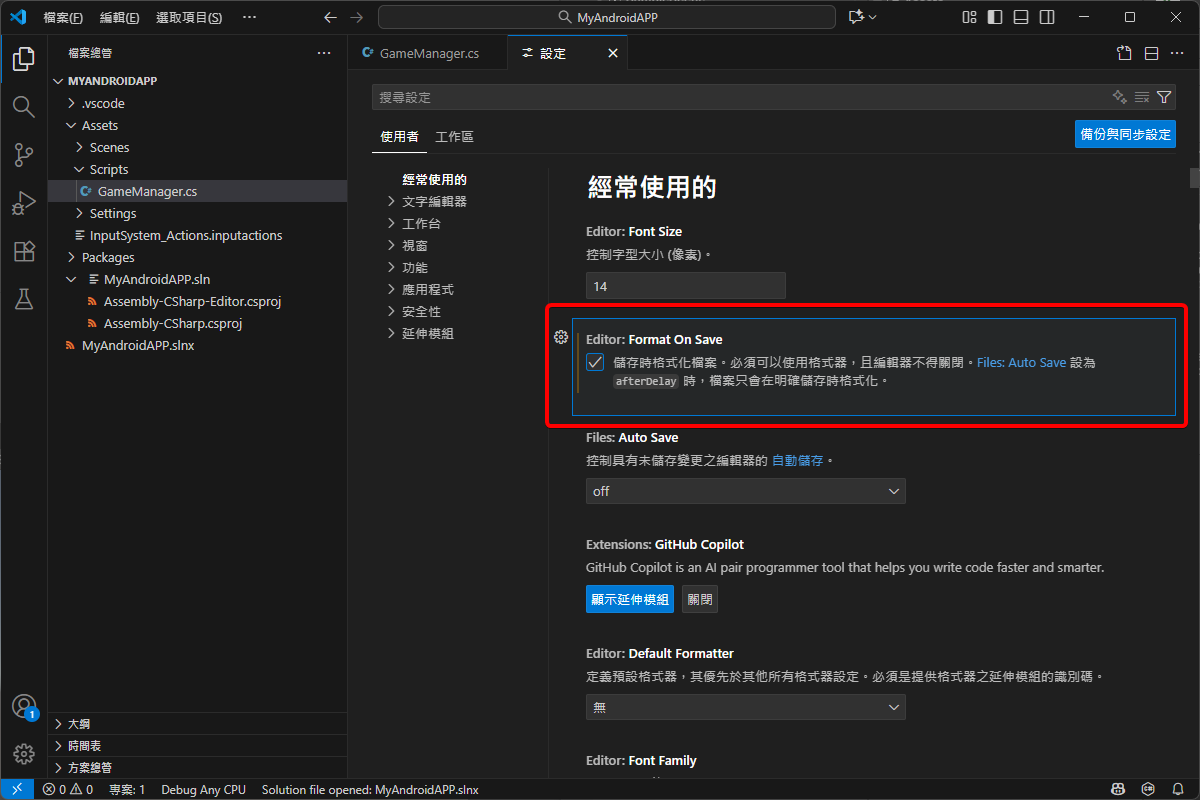The image size is (1200, 800).
Task: Open the Testing view flask icon
Action: (23, 299)
